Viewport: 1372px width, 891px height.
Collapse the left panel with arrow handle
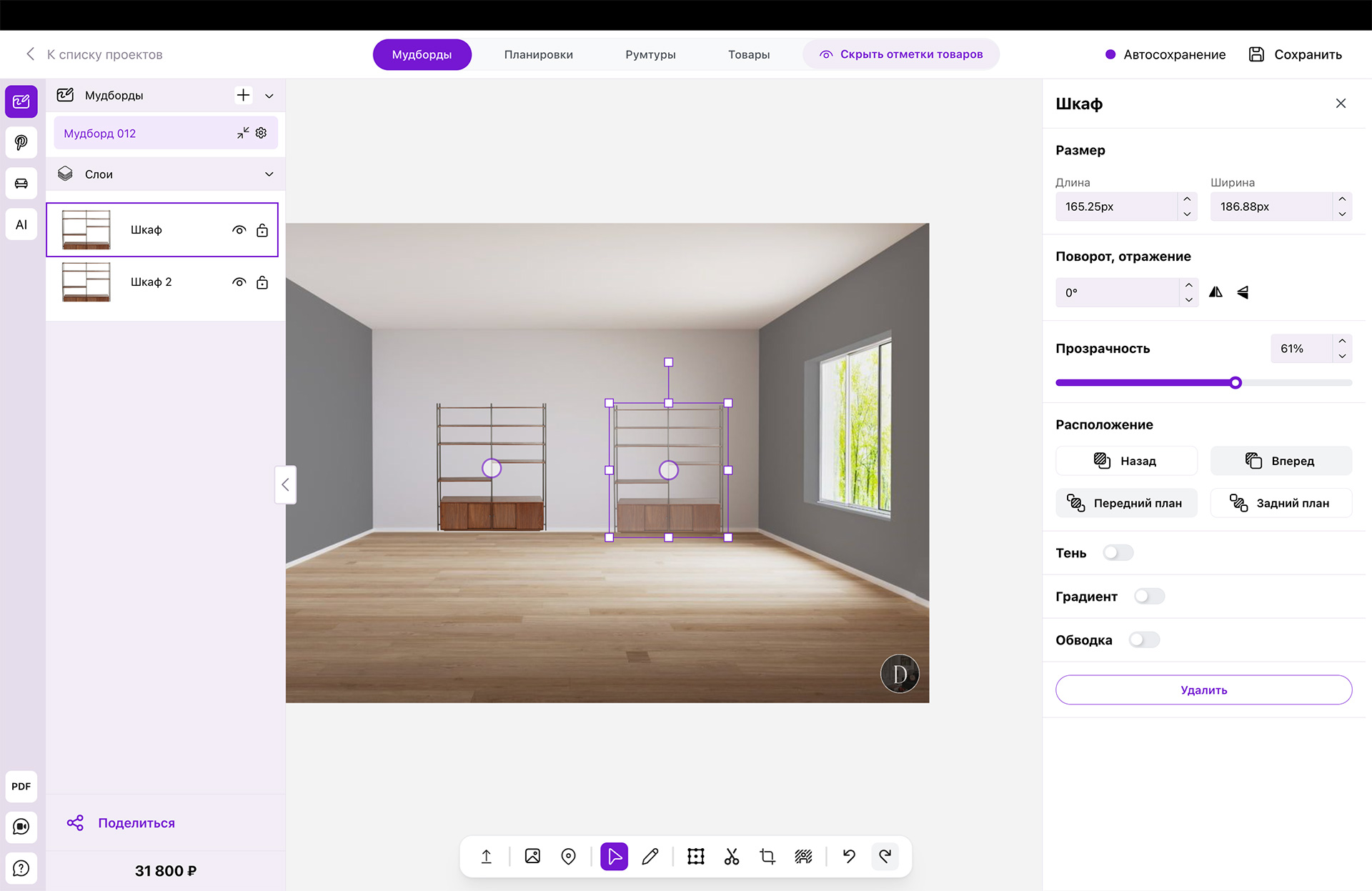285,484
